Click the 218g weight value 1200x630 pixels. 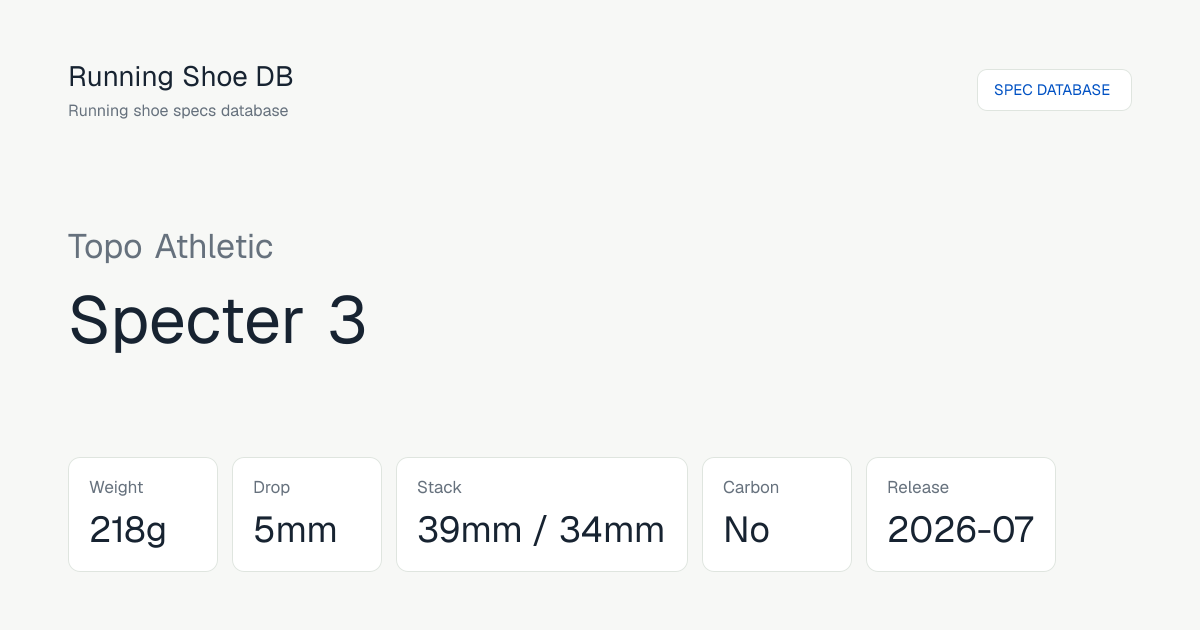128,530
